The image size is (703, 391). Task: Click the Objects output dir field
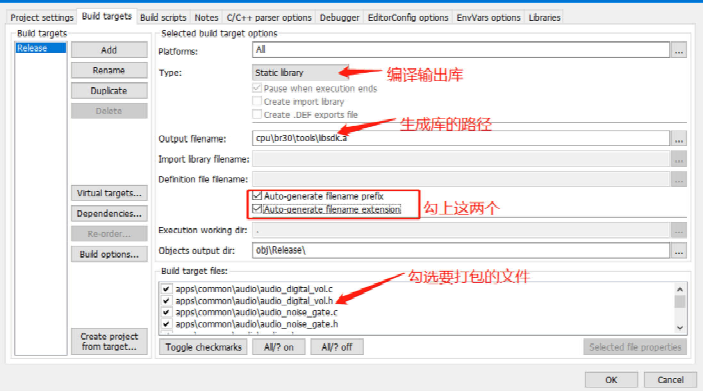461,250
